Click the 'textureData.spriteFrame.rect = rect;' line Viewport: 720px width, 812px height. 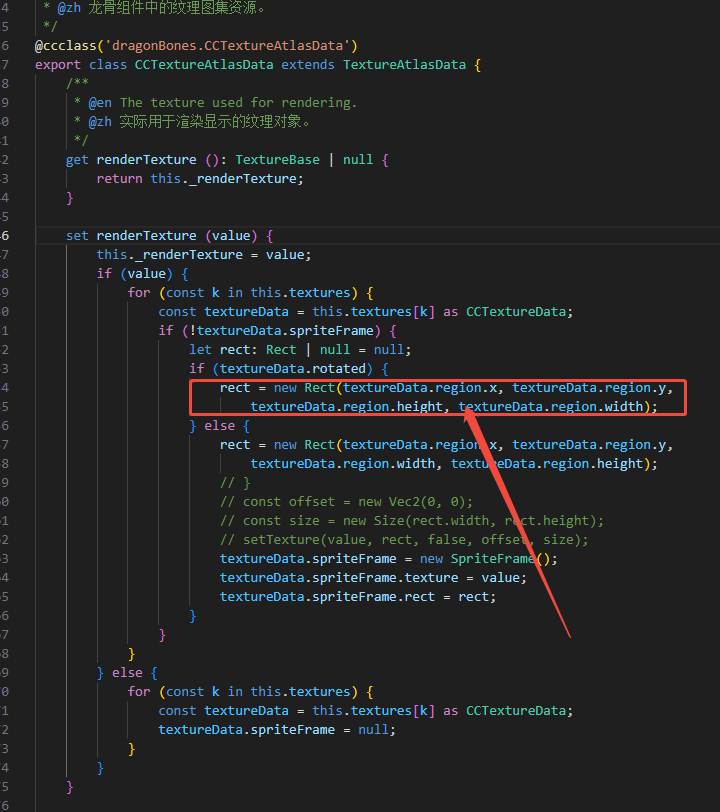click(x=358, y=597)
